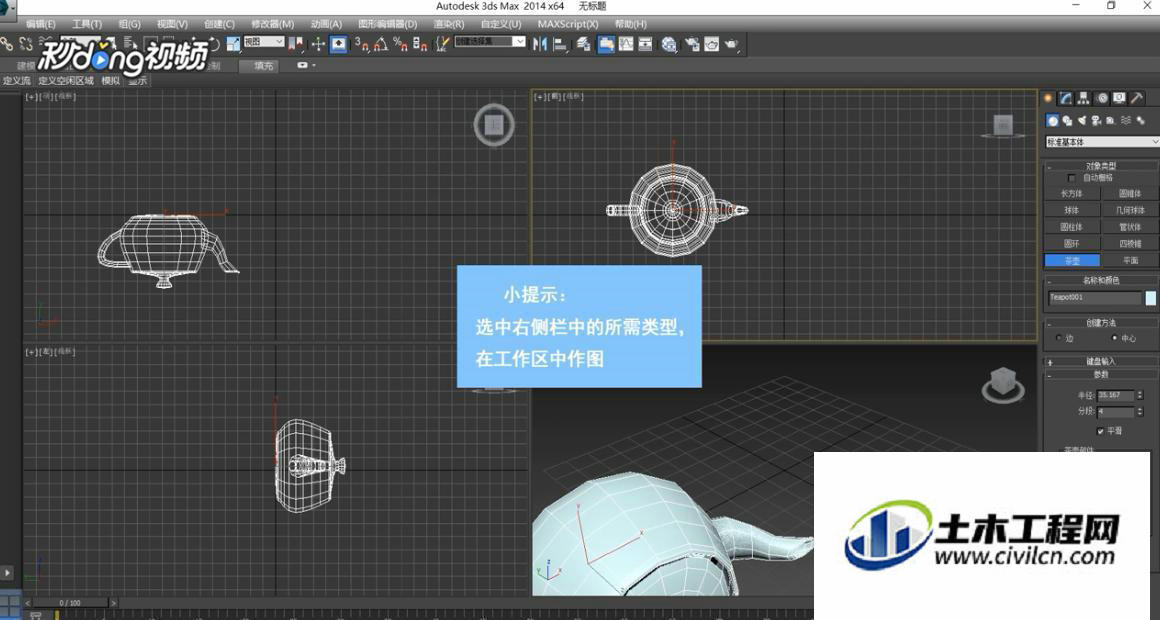
Task: Select the Lights category icon
Action: point(1082,121)
